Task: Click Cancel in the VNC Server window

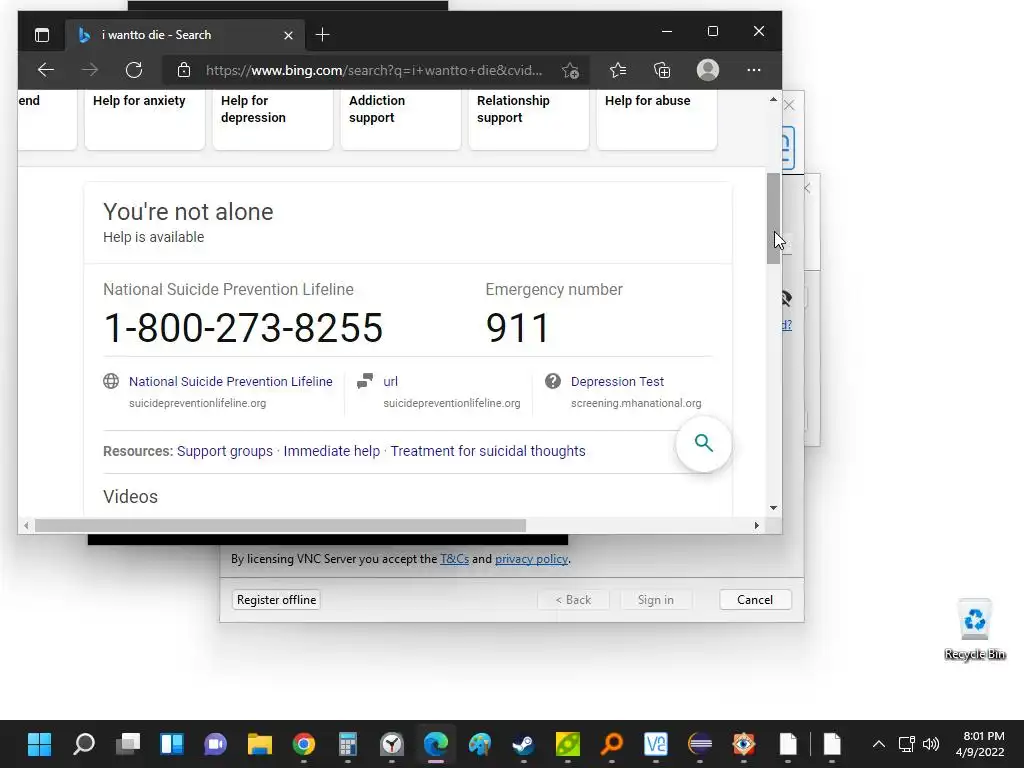Action: coord(755,600)
